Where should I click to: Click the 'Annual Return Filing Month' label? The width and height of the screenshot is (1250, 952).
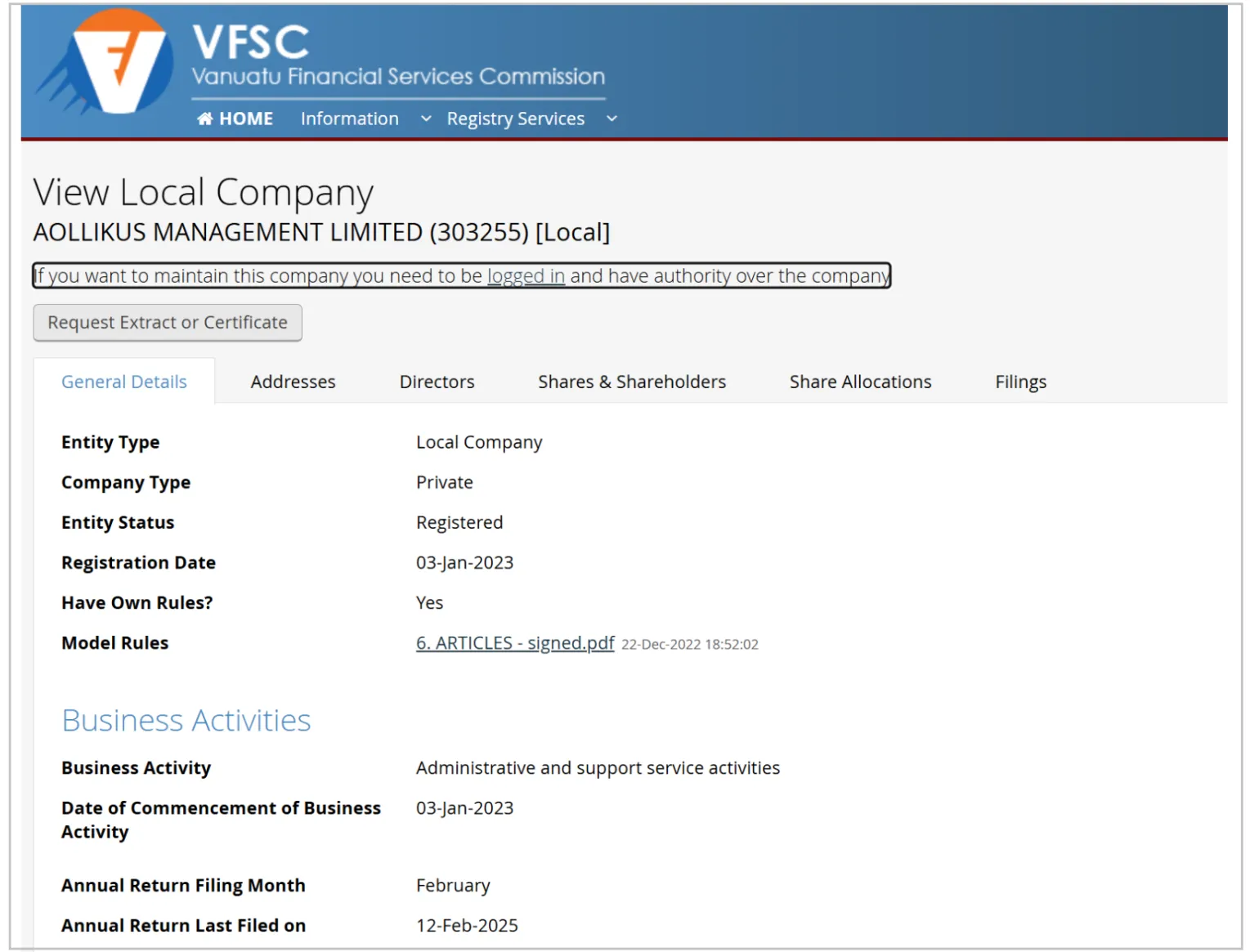pos(184,886)
